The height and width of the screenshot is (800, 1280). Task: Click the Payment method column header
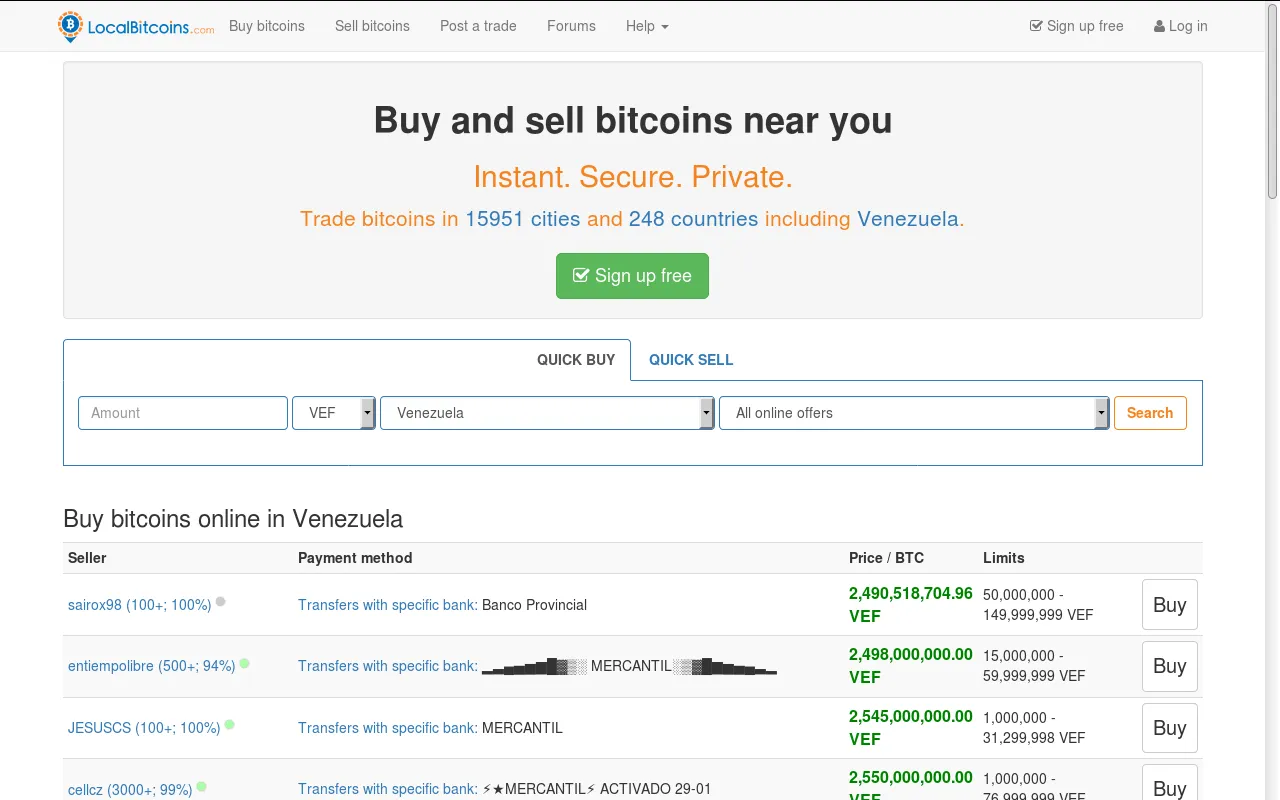(x=355, y=558)
